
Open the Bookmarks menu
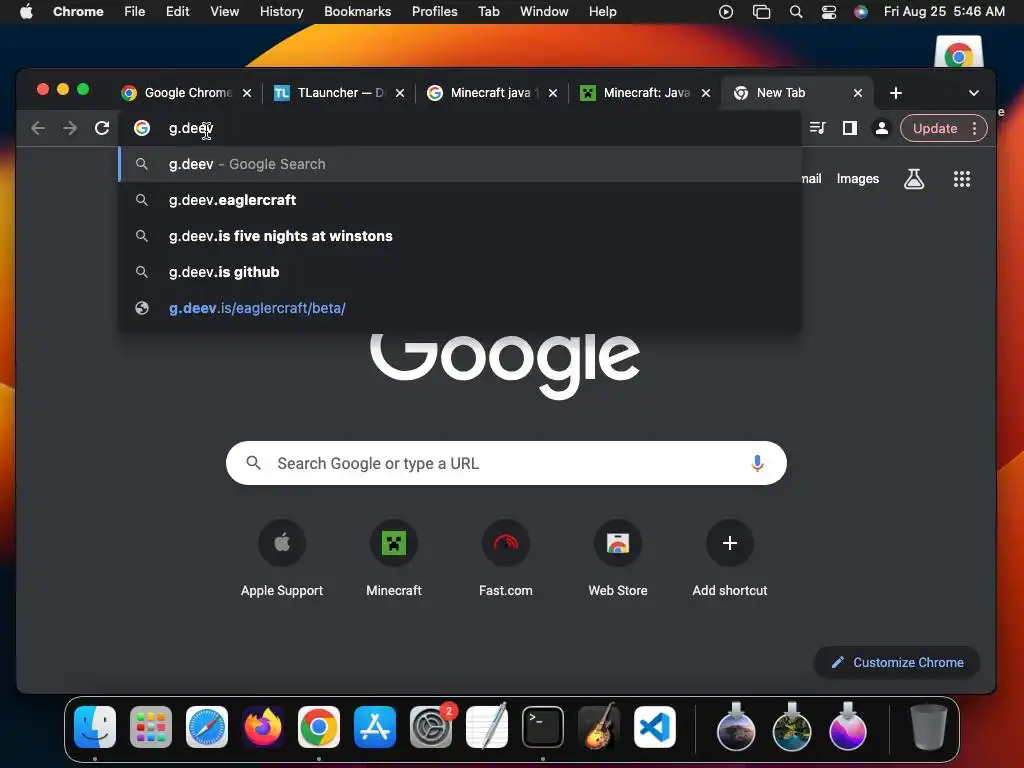point(357,12)
